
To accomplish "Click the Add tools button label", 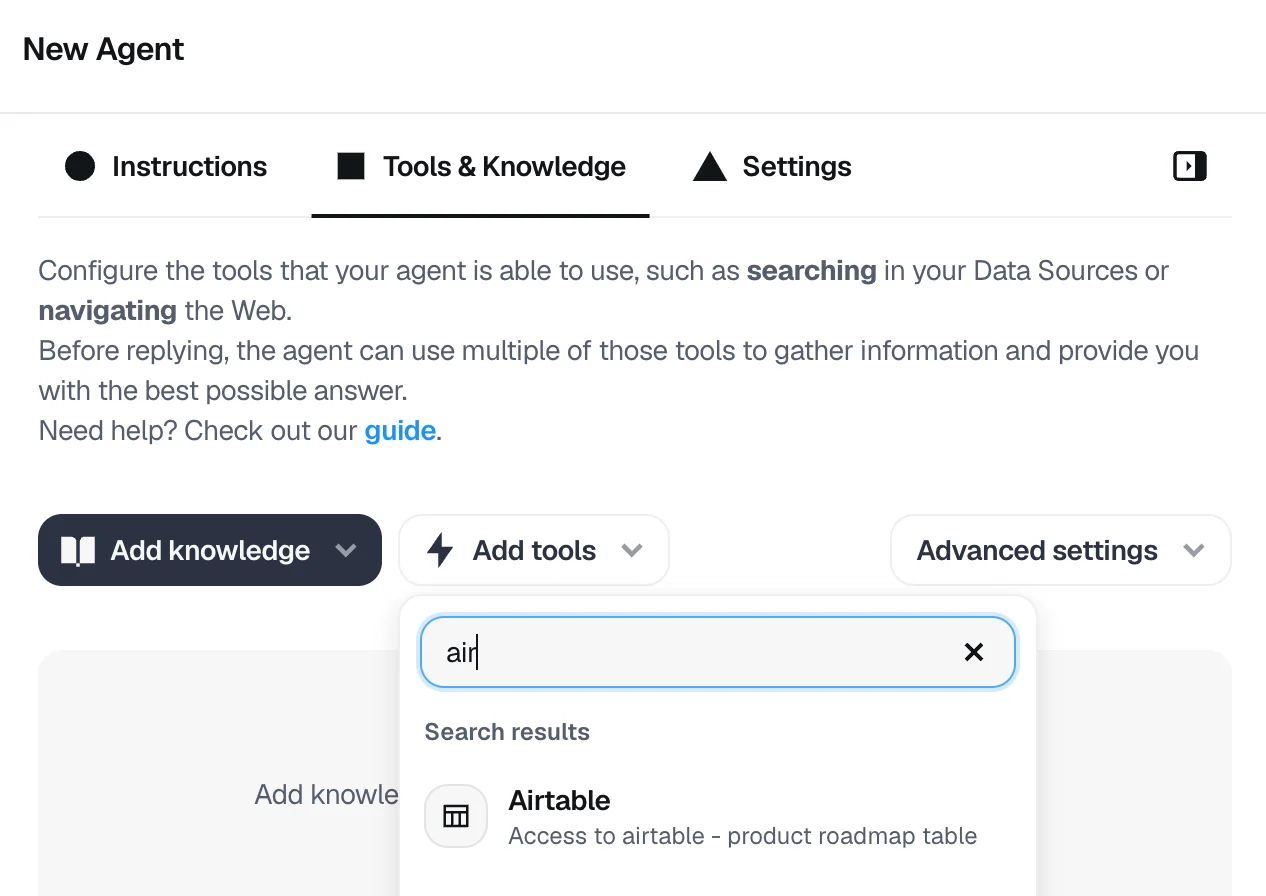I will click(x=534, y=550).
